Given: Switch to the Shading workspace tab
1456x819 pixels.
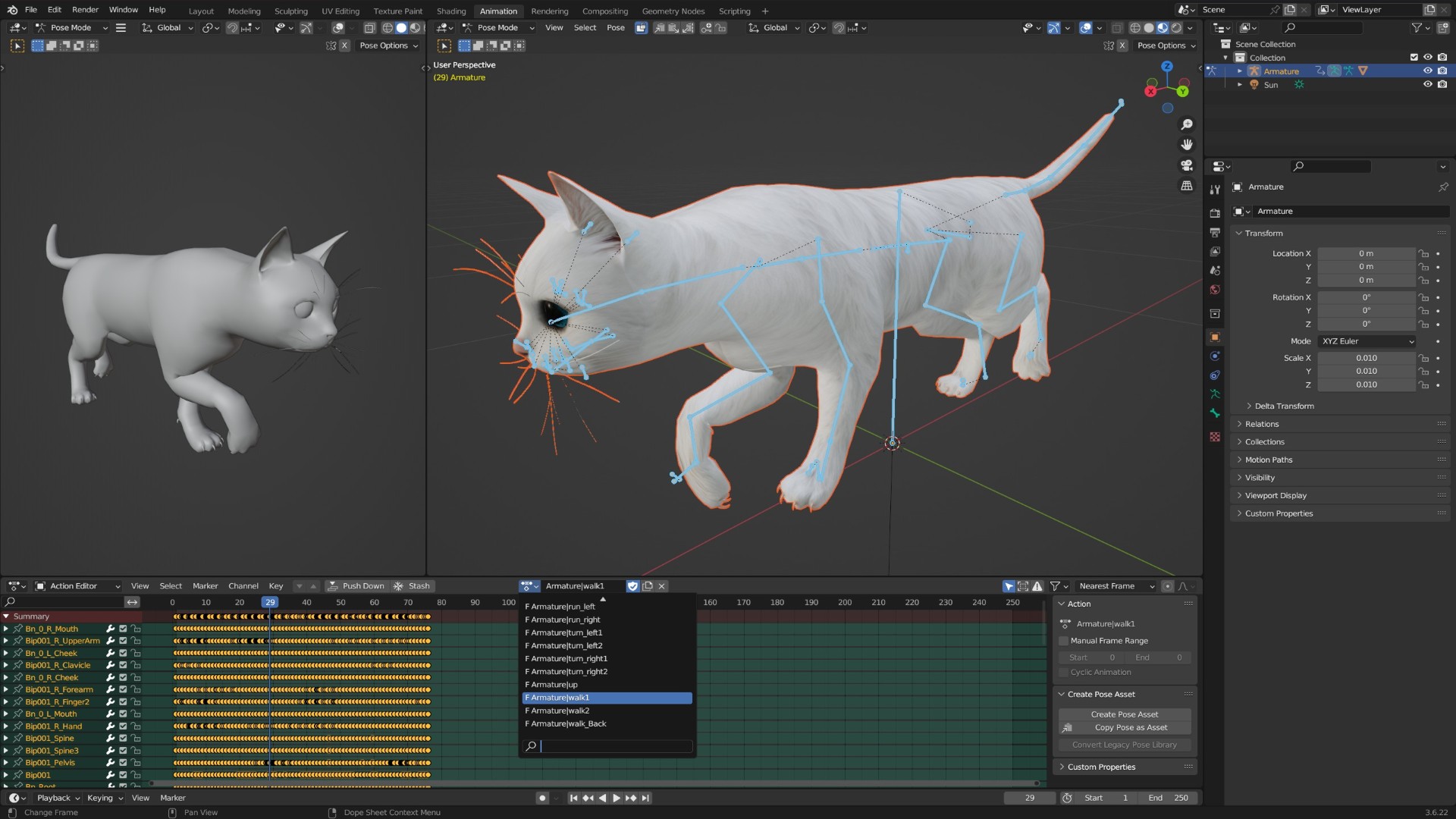Looking at the screenshot, I should 451,11.
